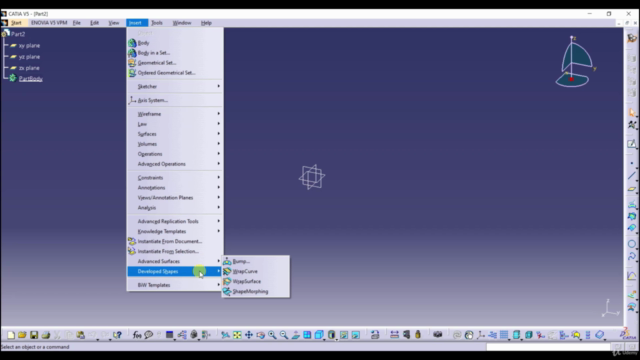Click the New document icon

point(11,335)
